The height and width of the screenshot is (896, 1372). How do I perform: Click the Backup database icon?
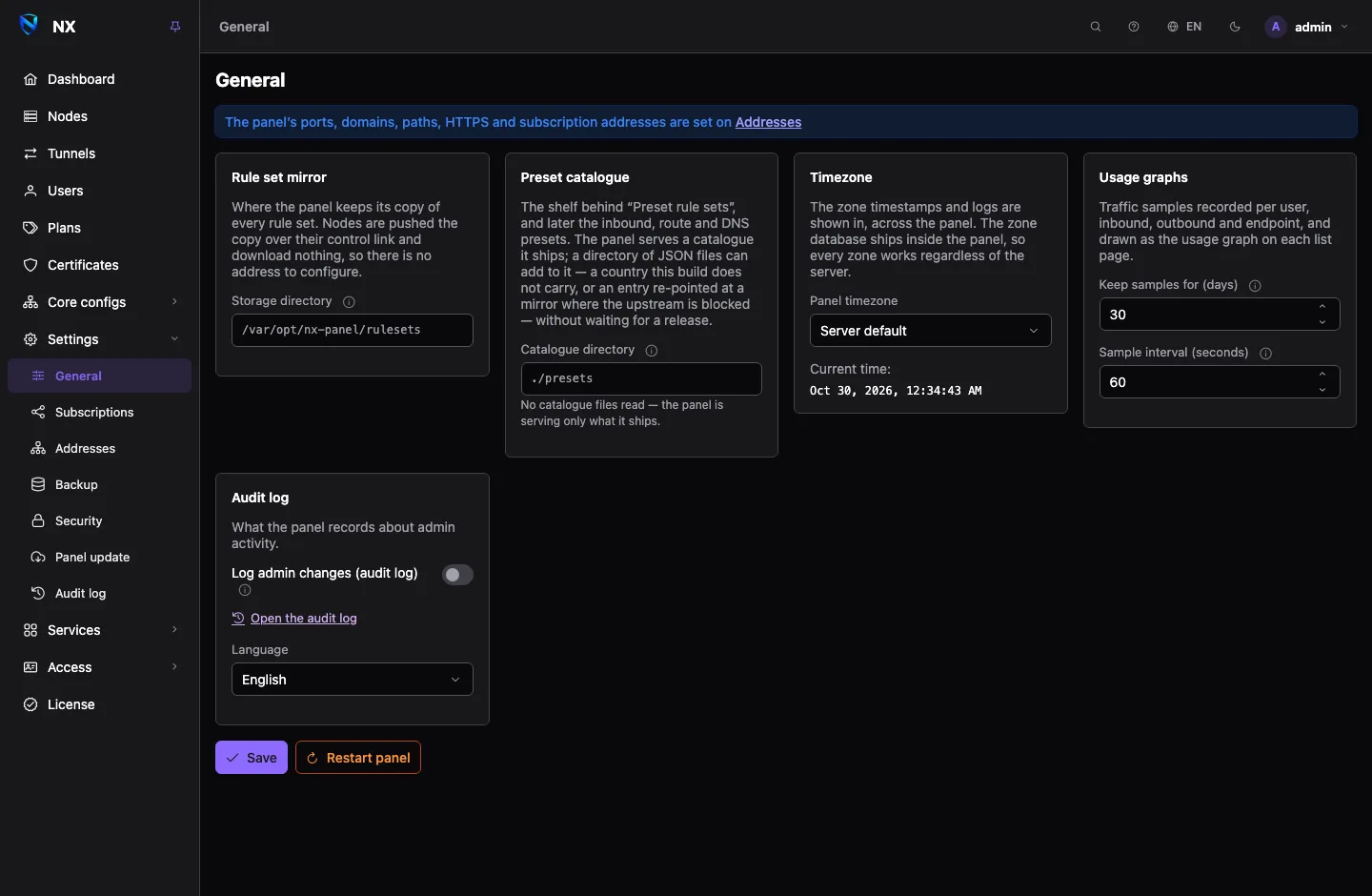point(38,484)
